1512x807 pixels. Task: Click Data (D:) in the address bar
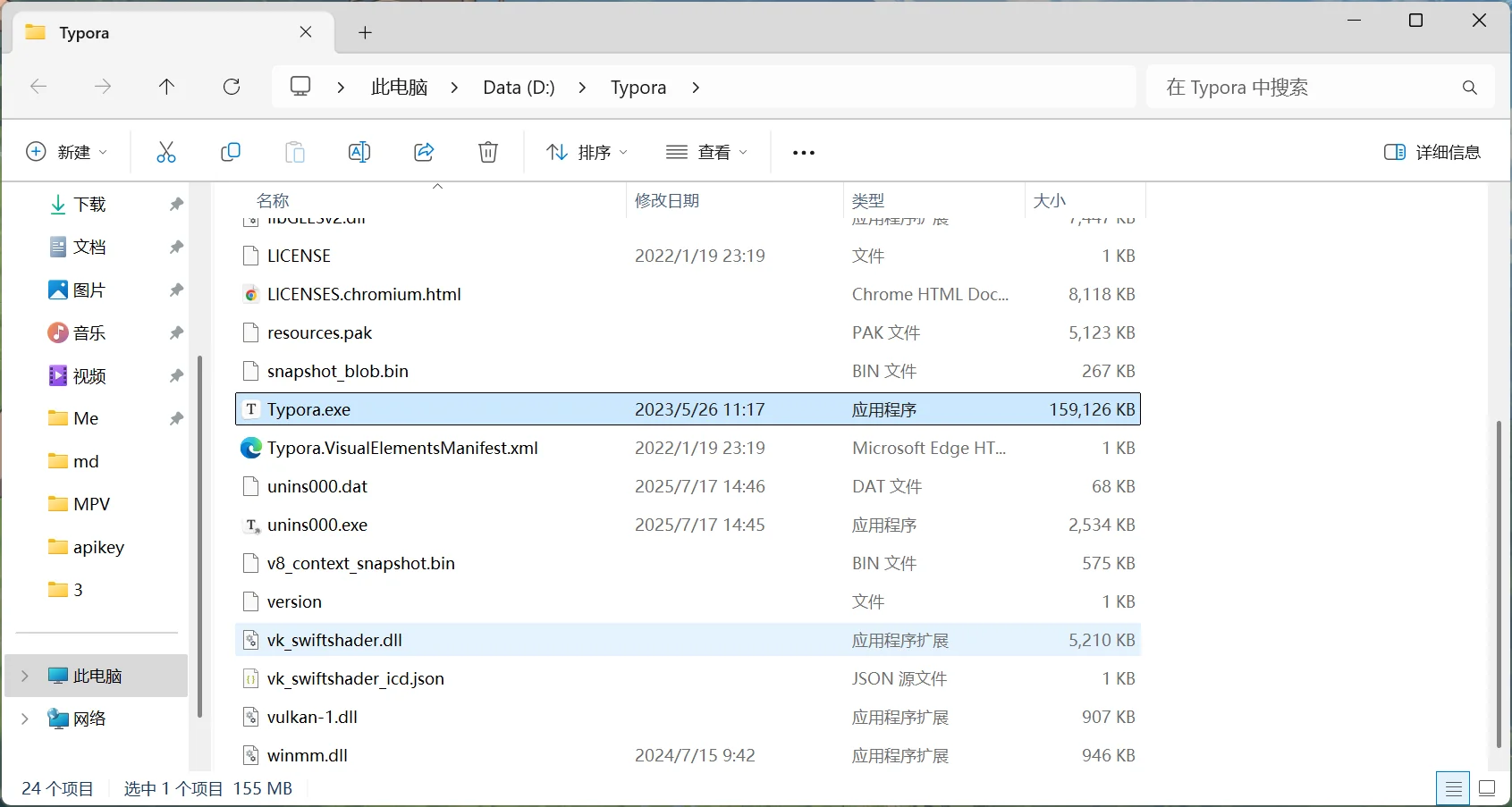[x=519, y=88]
